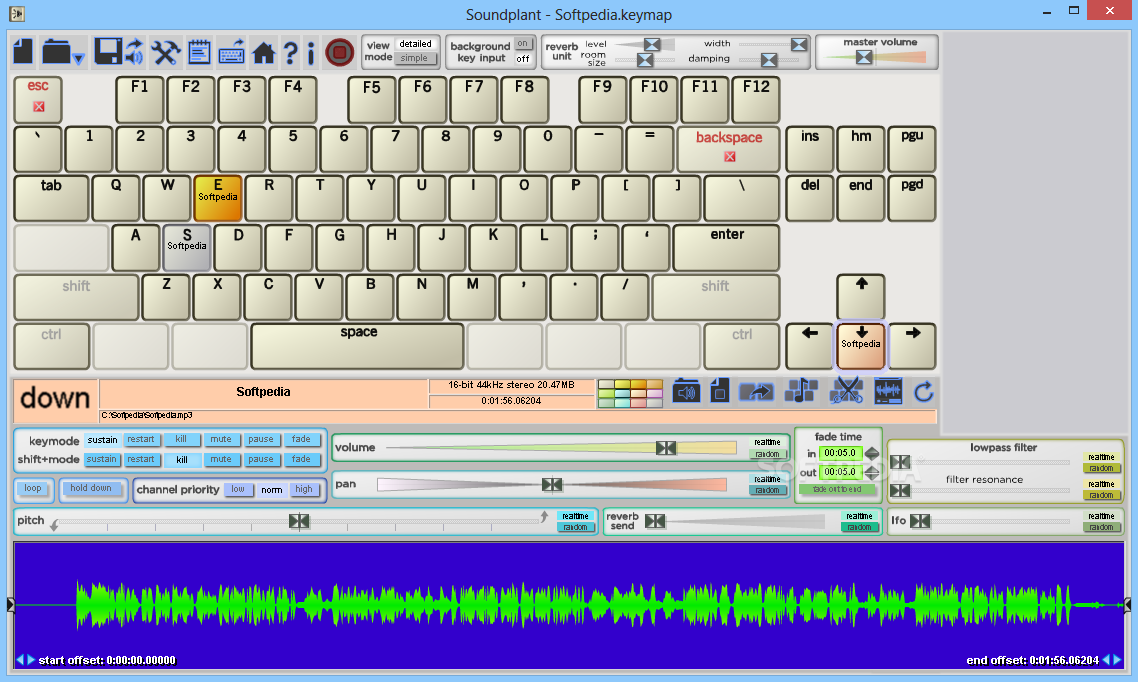Set shift+mode to pause
This screenshot has width=1138, height=682.
[x=261, y=459]
